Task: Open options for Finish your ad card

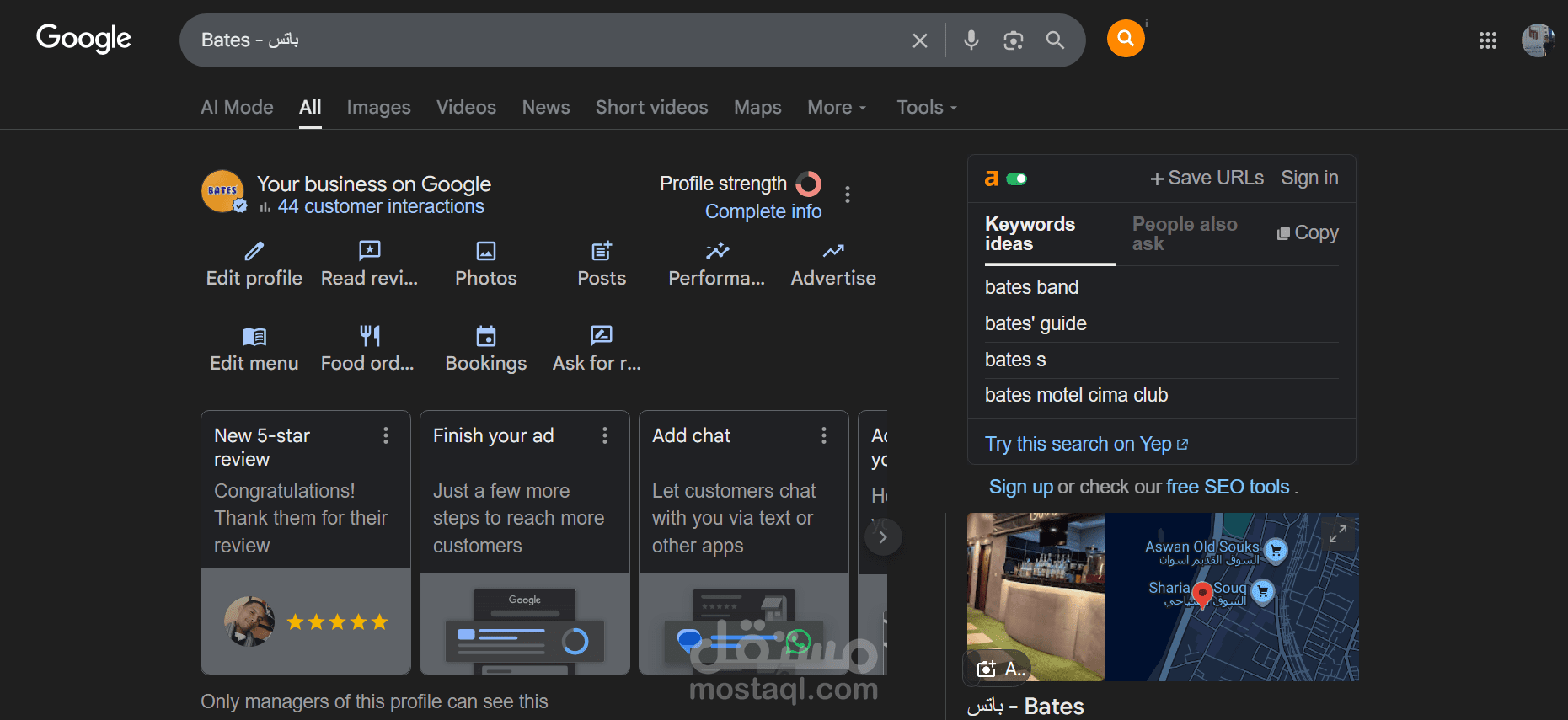Action: click(605, 435)
